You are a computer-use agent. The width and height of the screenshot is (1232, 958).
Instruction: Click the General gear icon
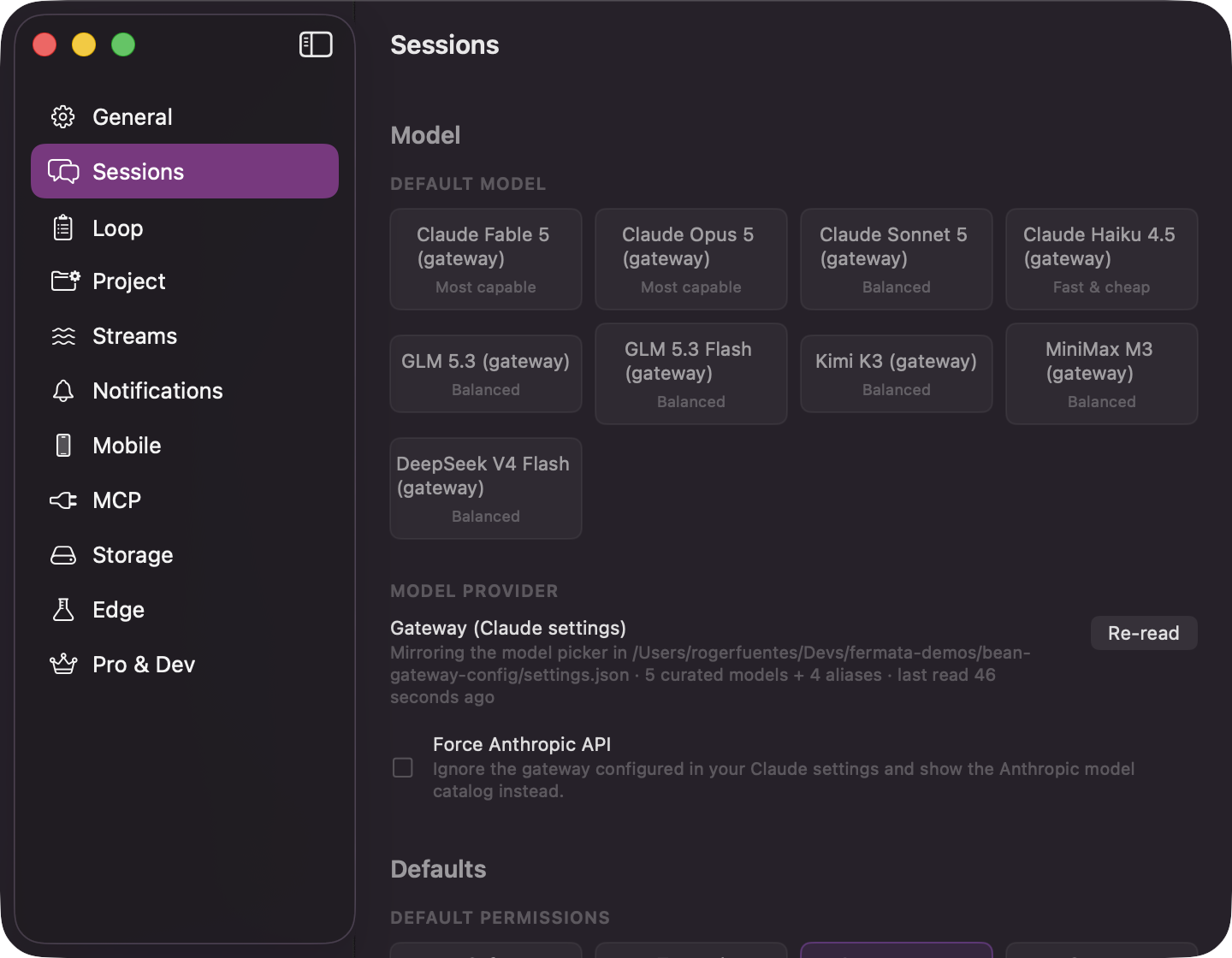63,117
